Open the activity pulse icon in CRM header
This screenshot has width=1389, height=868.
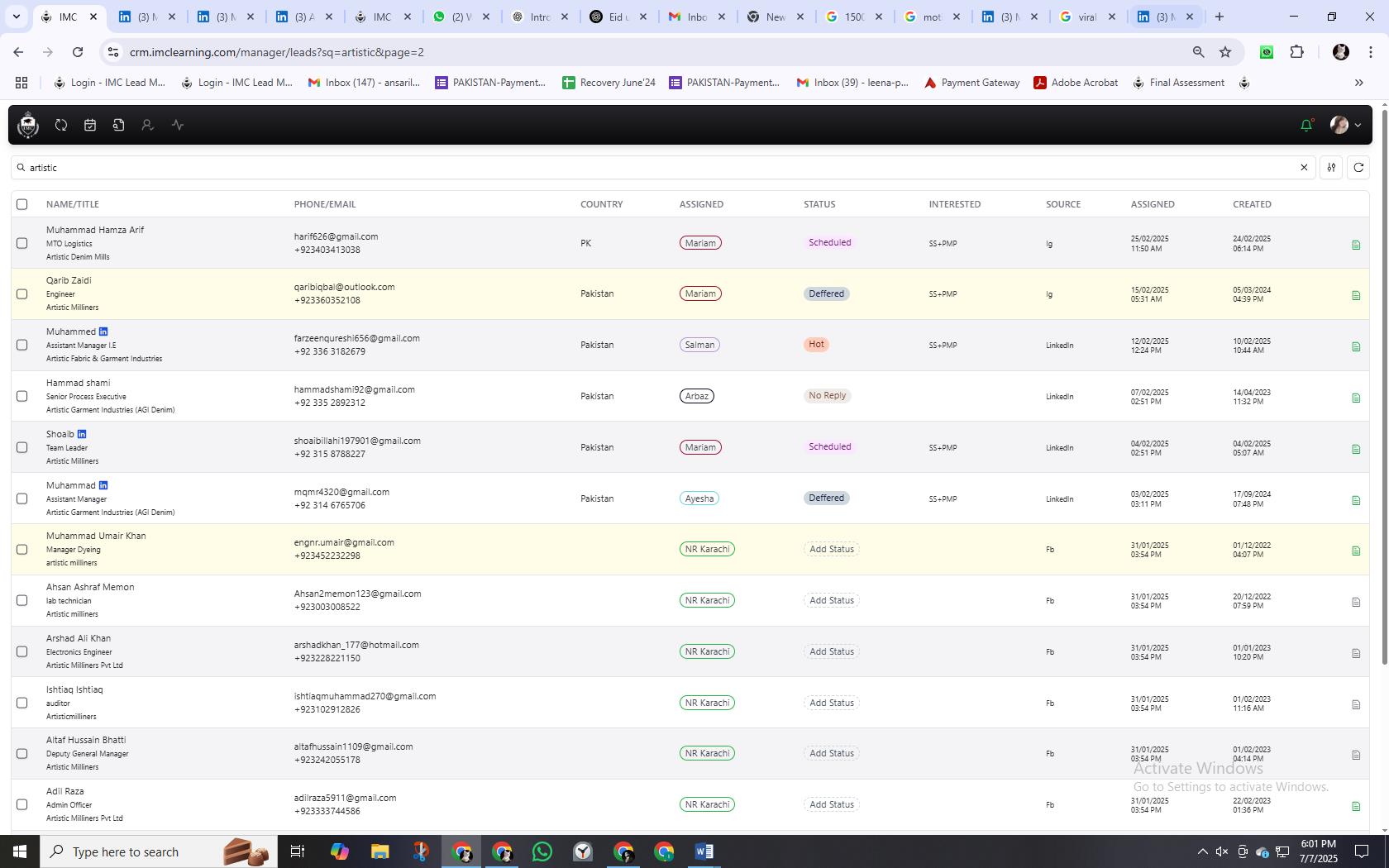177,125
